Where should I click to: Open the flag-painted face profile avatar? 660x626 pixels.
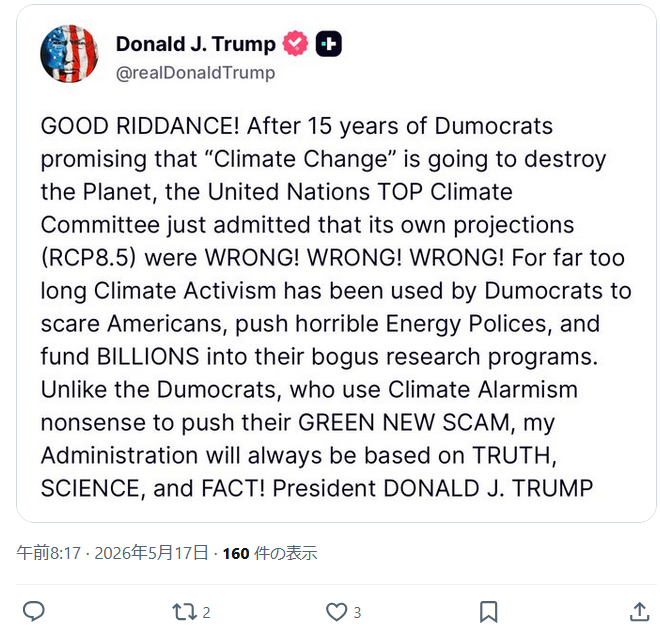[x=69, y=54]
